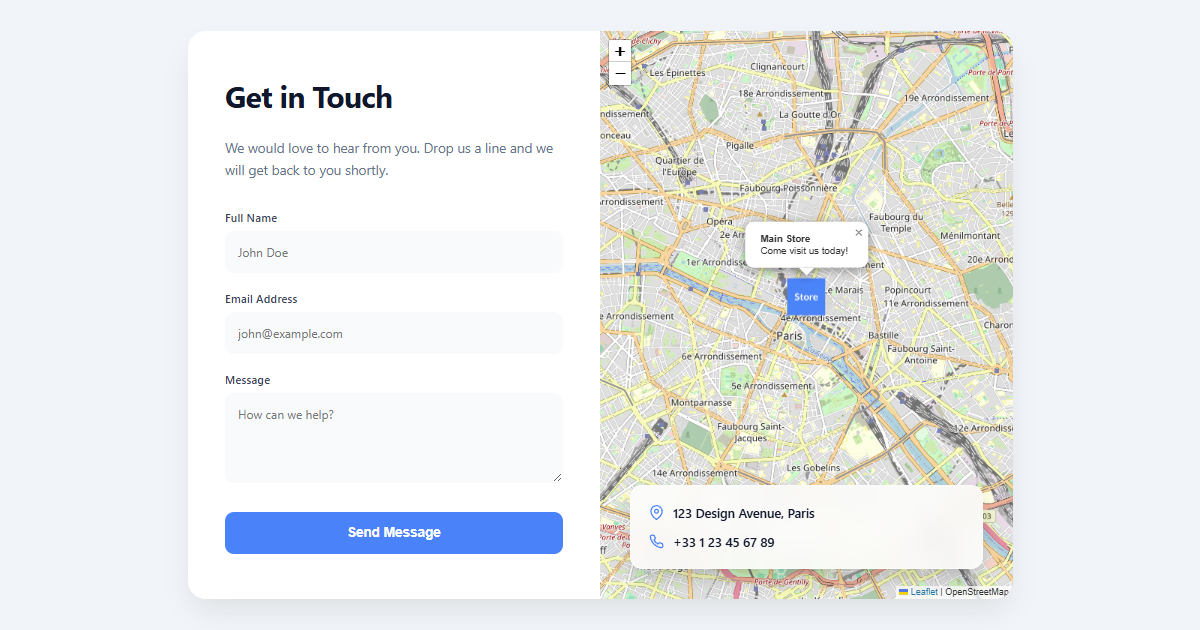
Task: Click the 'Faubourg du Temple' map label
Action: (x=896, y=222)
